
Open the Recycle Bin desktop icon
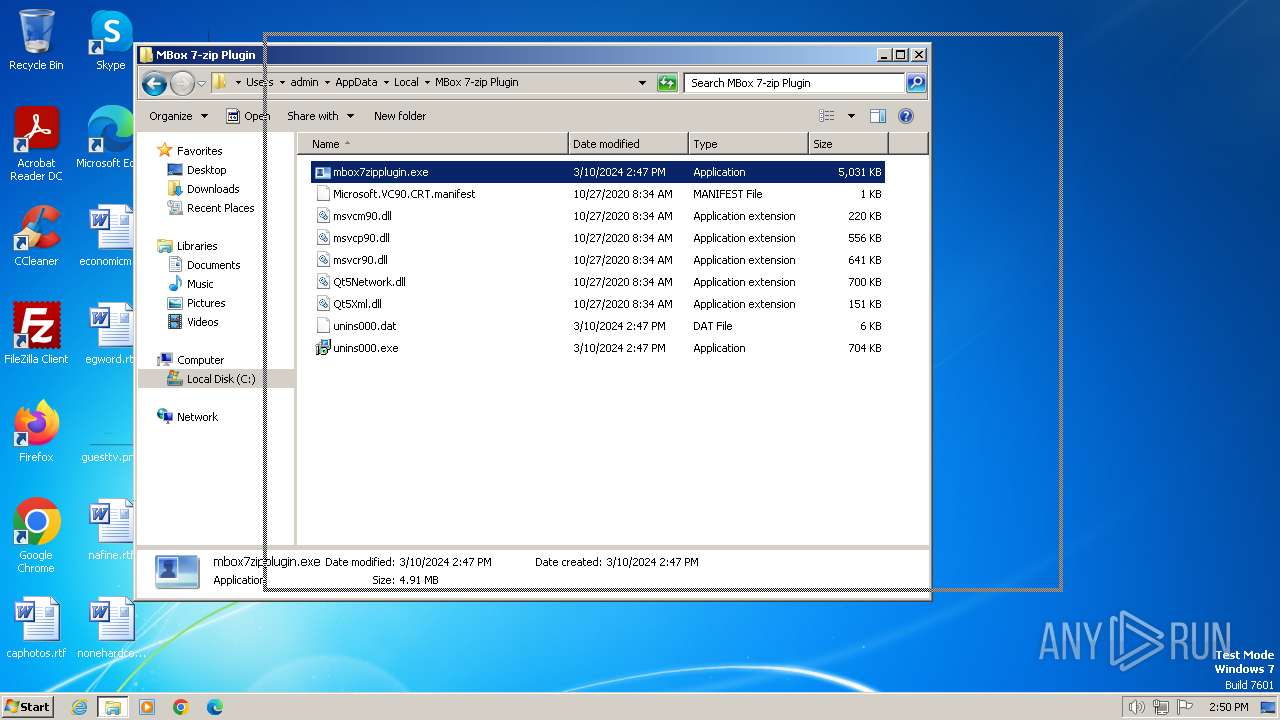[x=36, y=41]
